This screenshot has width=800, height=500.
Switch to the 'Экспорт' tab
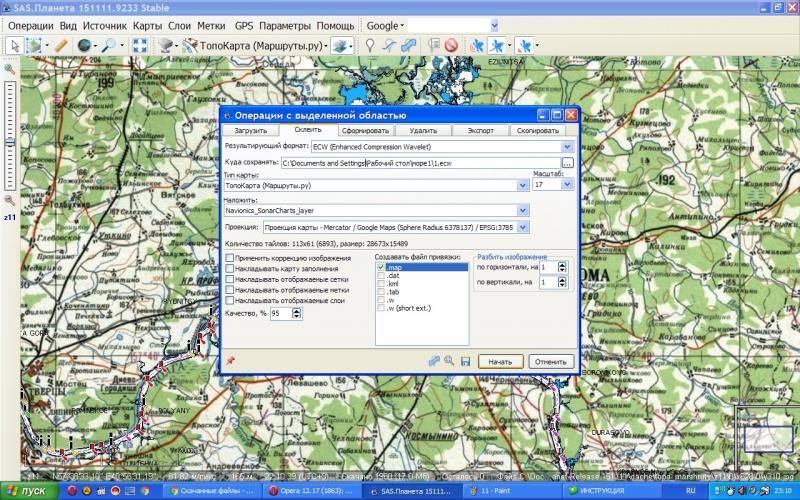point(482,130)
